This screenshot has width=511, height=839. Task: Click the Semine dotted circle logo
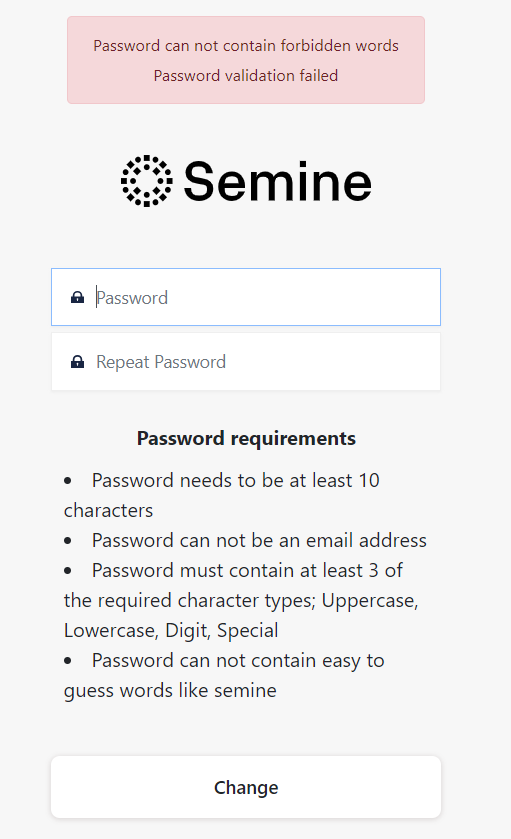147,181
